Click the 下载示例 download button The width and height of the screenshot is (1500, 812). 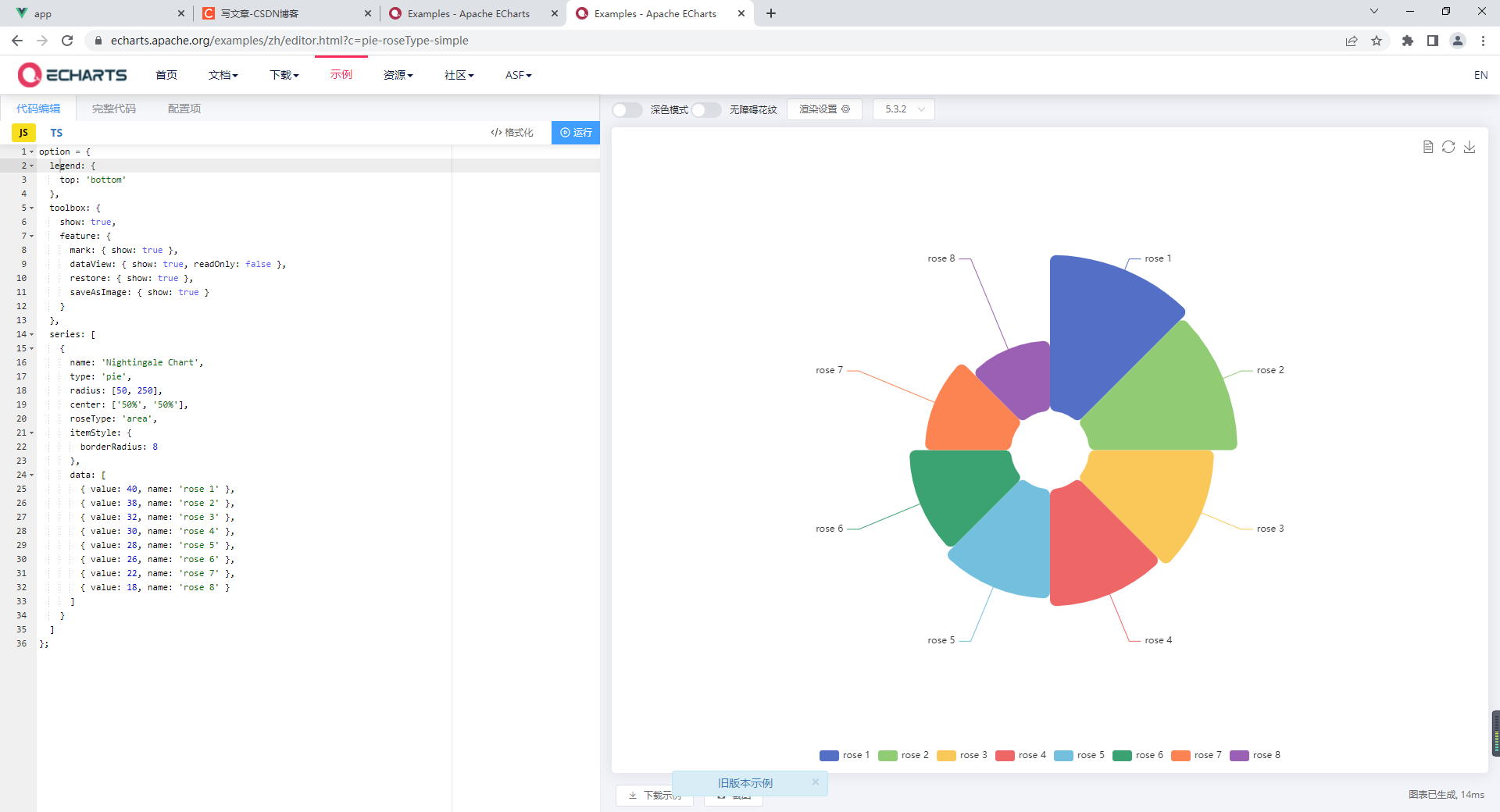click(655, 796)
